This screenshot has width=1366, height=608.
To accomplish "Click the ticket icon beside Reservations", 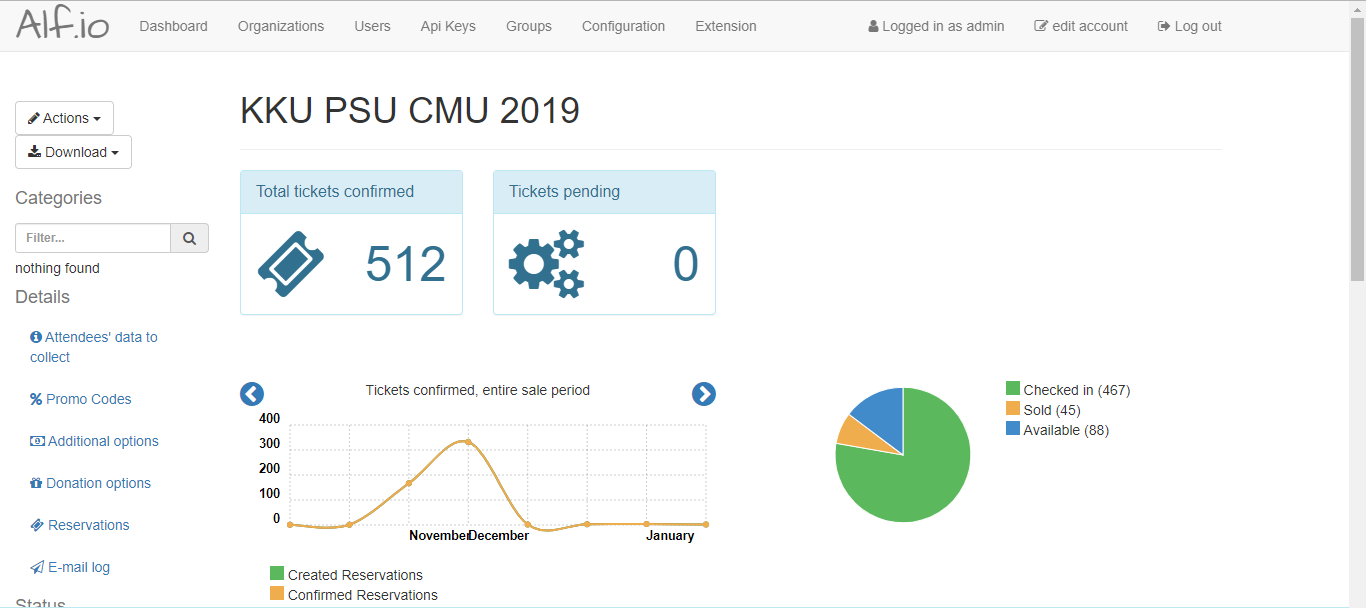I will point(36,525).
